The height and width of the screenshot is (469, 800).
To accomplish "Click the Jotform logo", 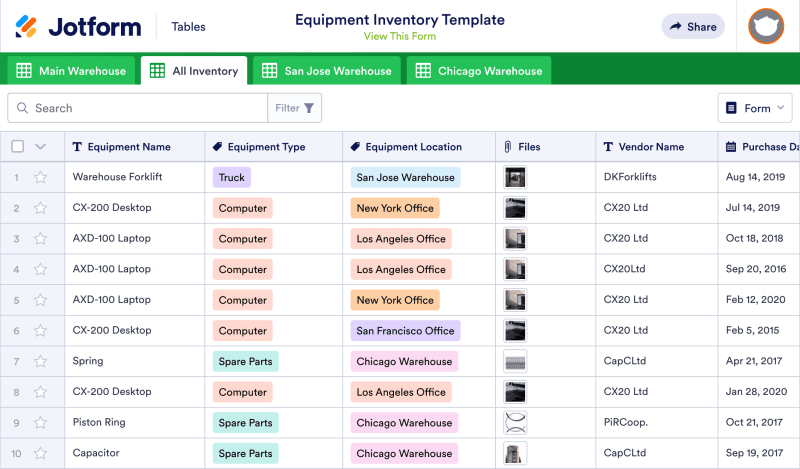I will pos(78,27).
